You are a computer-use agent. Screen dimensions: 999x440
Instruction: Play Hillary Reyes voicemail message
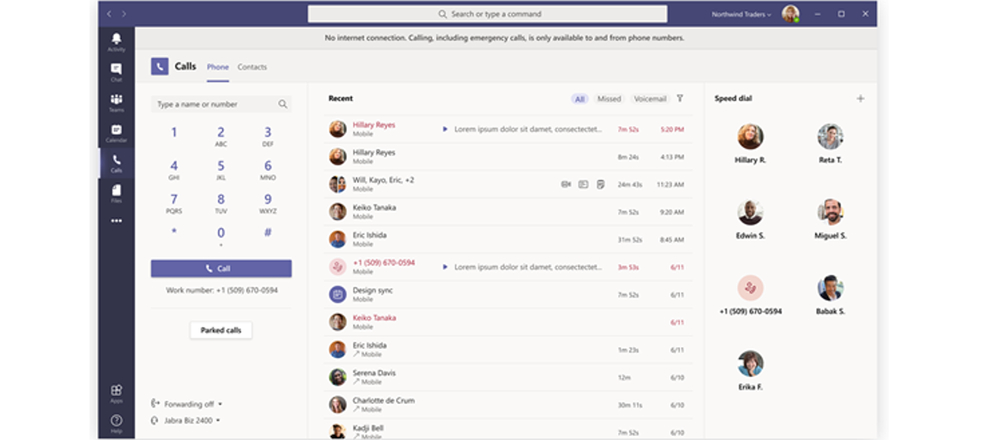tap(445, 129)
